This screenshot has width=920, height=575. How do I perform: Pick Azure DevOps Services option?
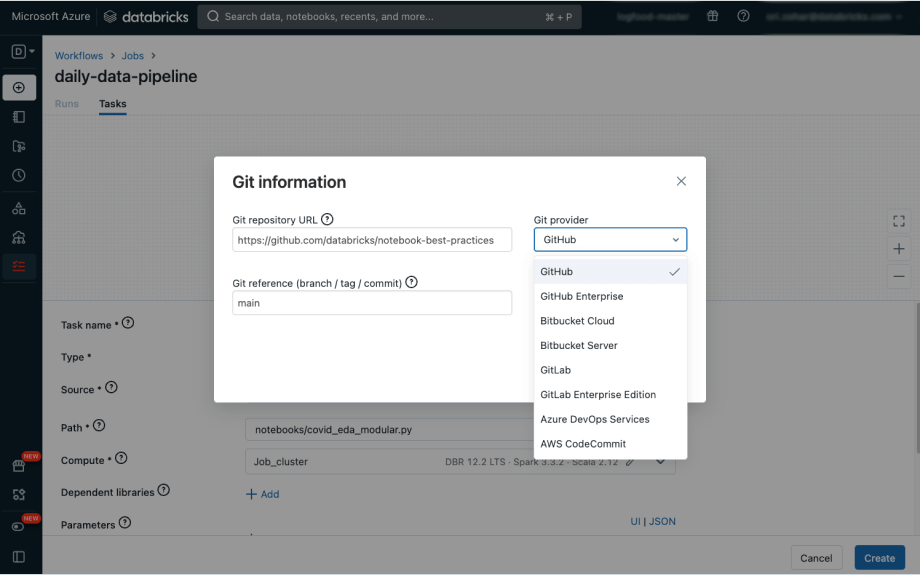pos(594,419)
